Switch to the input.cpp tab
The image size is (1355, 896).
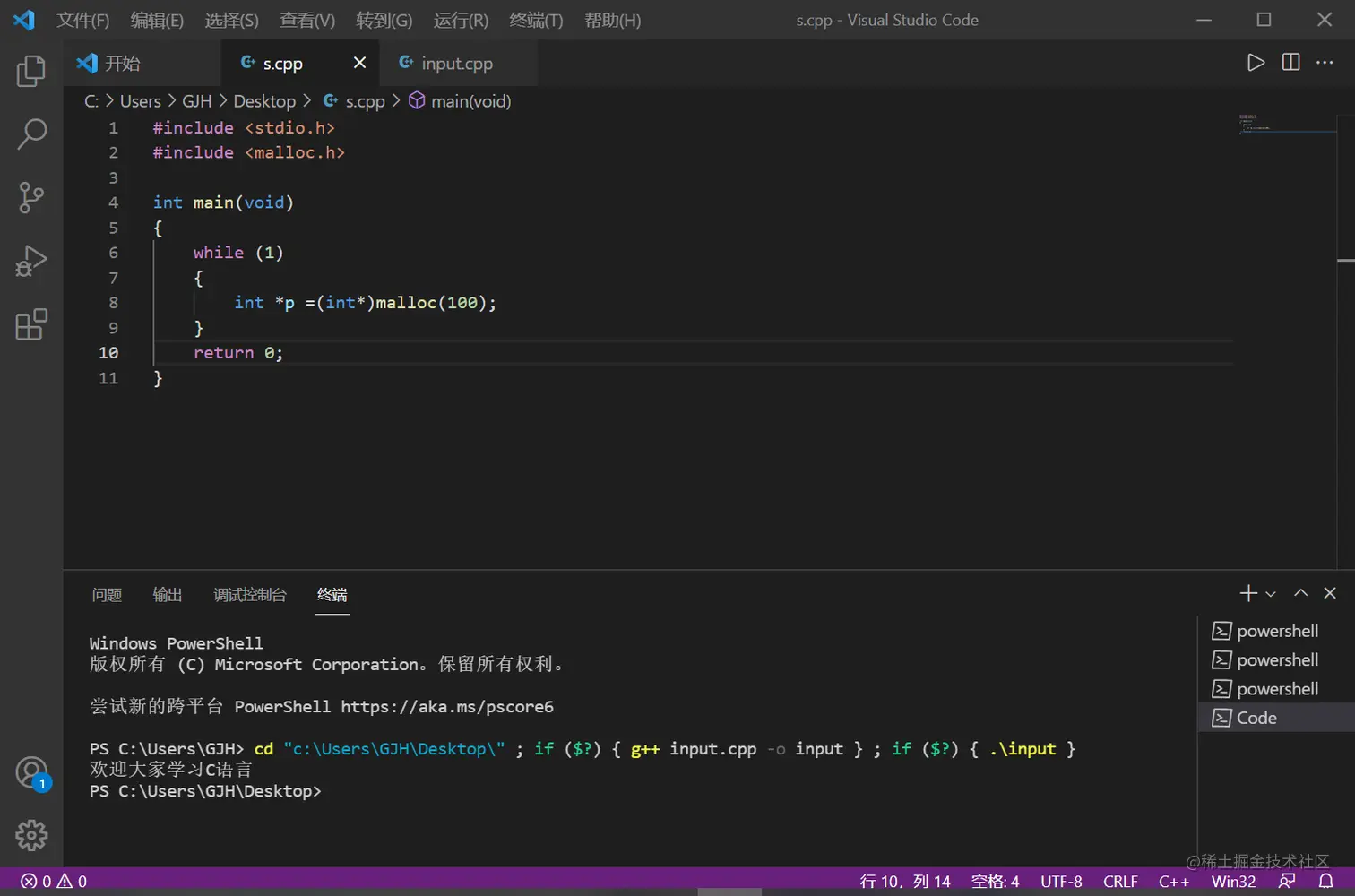(458, 63)
